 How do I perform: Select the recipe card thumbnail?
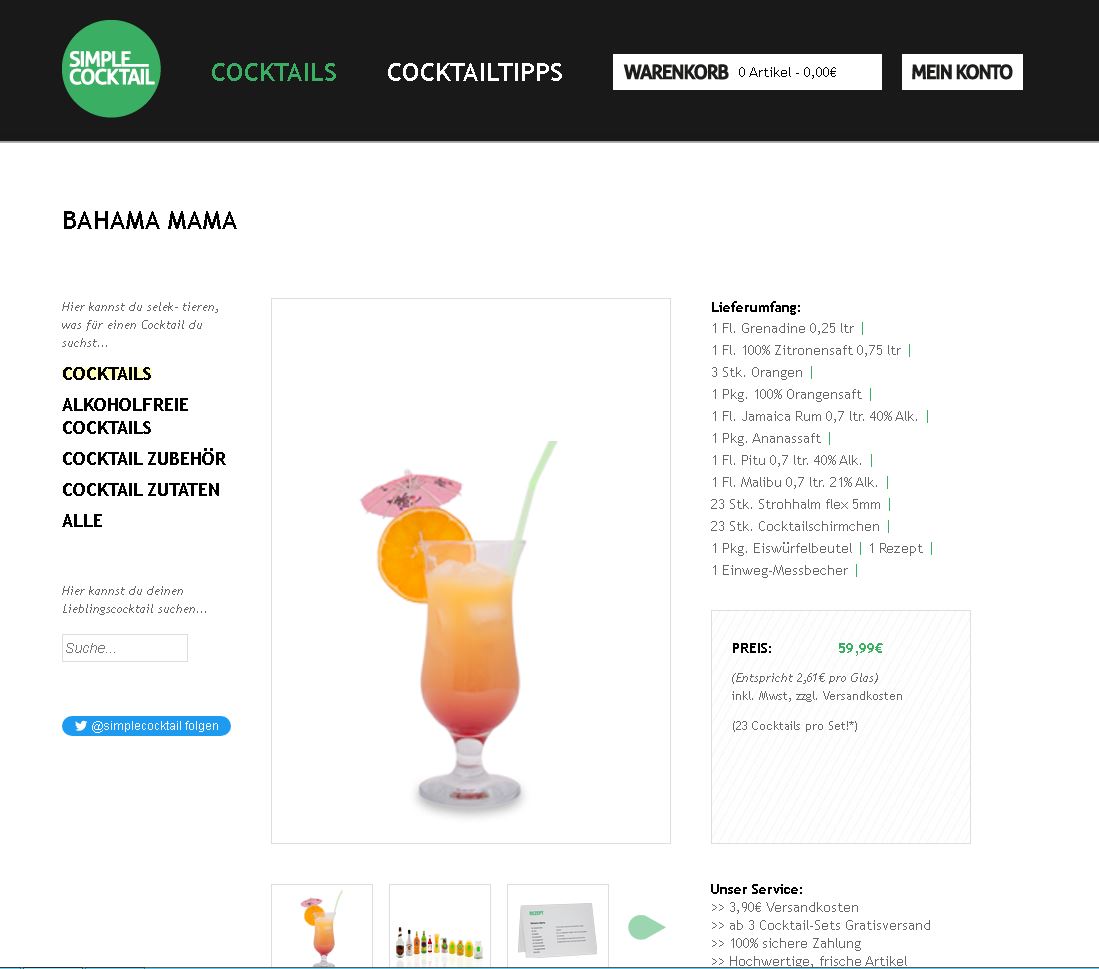[557, 926]
